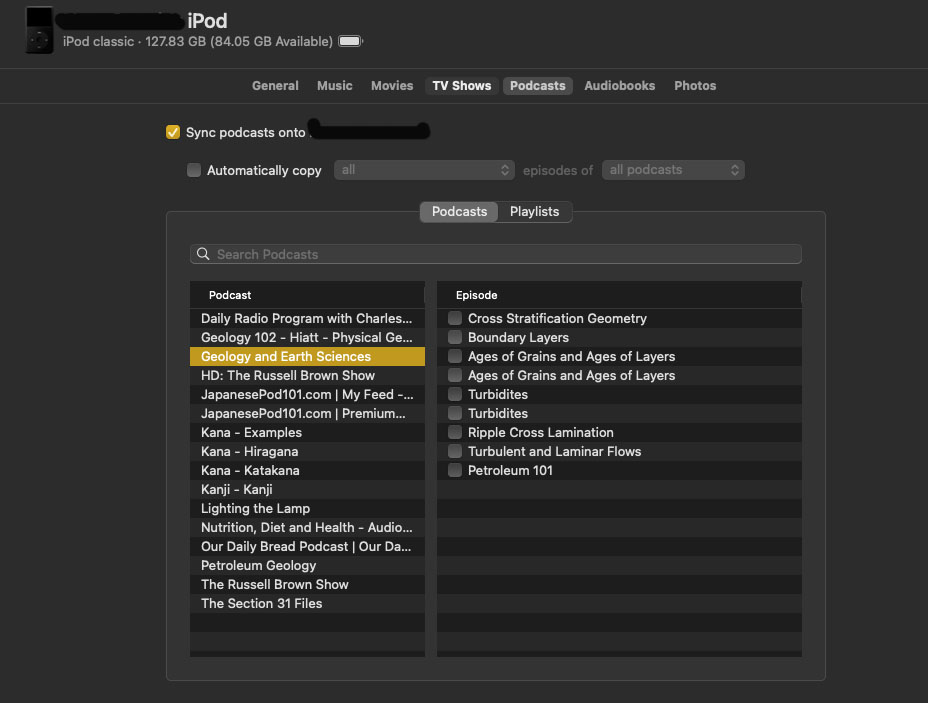
Task: Select Kana - Katakana podcast
Action: point(307,470)
